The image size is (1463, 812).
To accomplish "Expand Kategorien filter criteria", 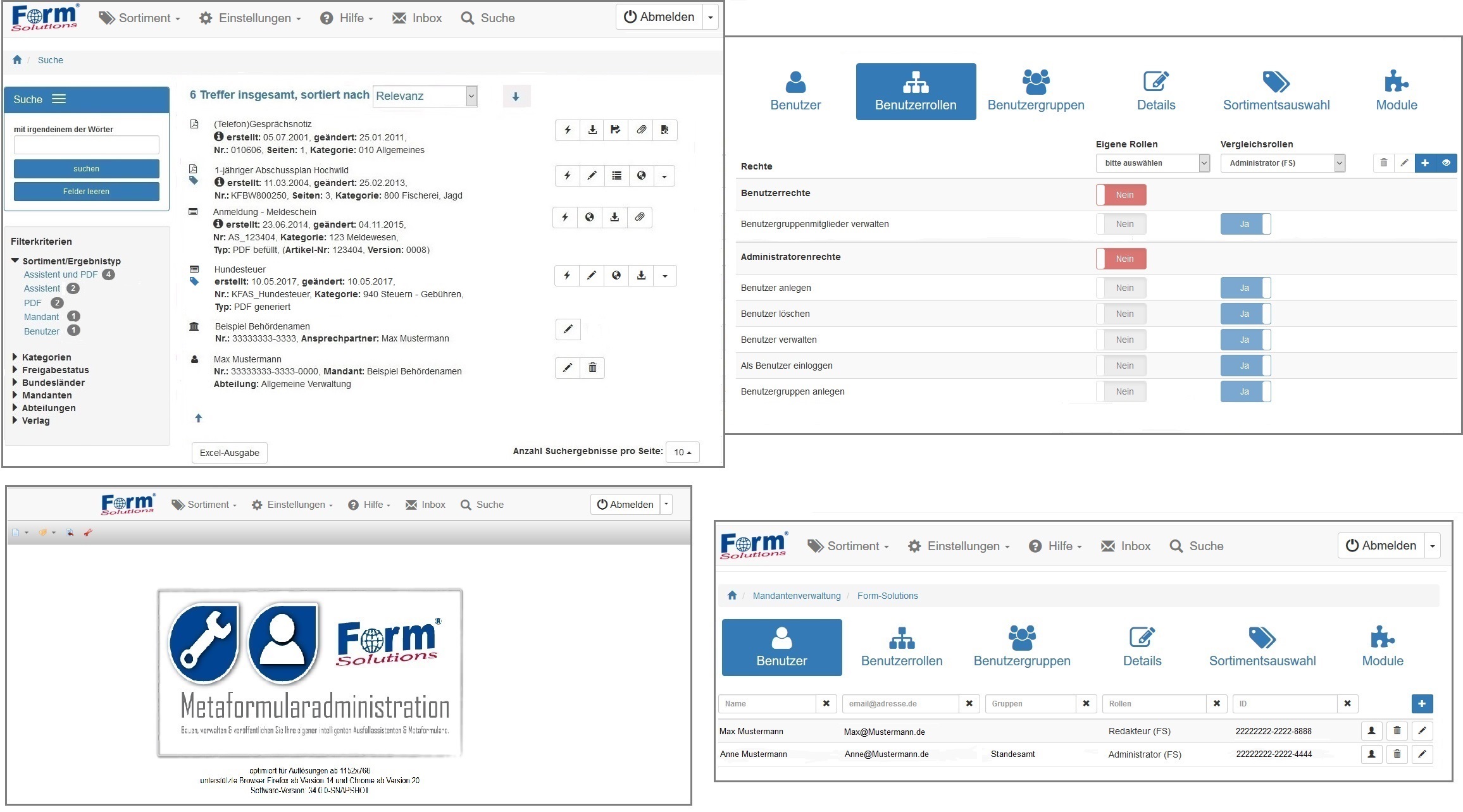I will [42, 357].
